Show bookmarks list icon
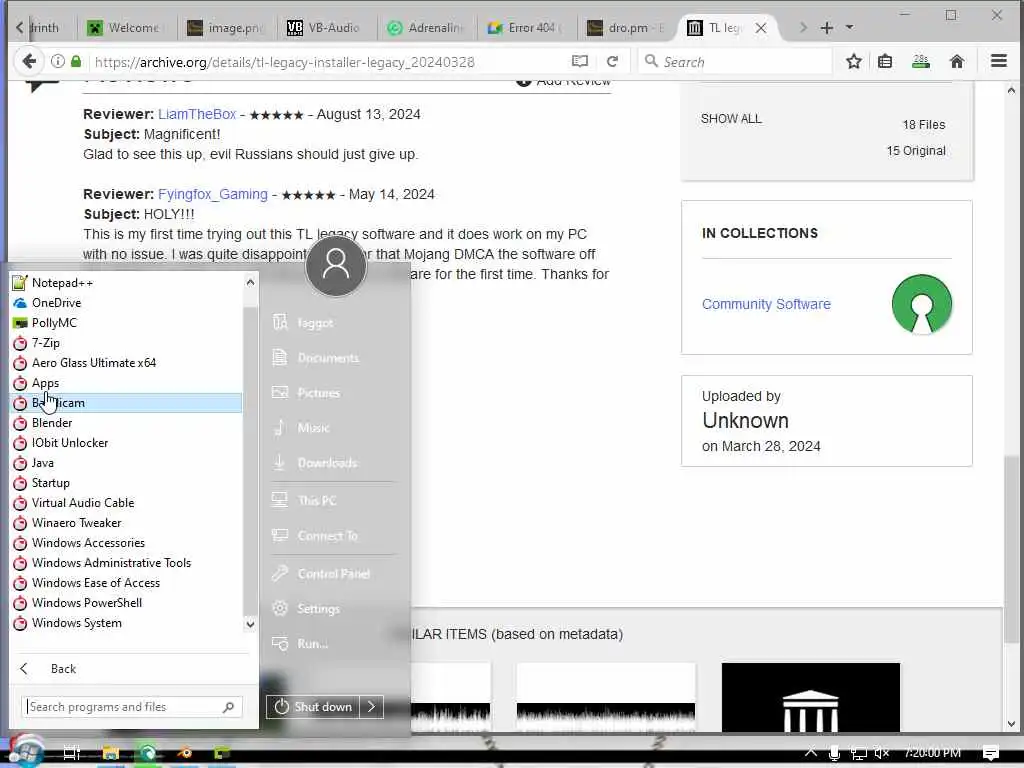1024x768 pixels. pos(885,61)
